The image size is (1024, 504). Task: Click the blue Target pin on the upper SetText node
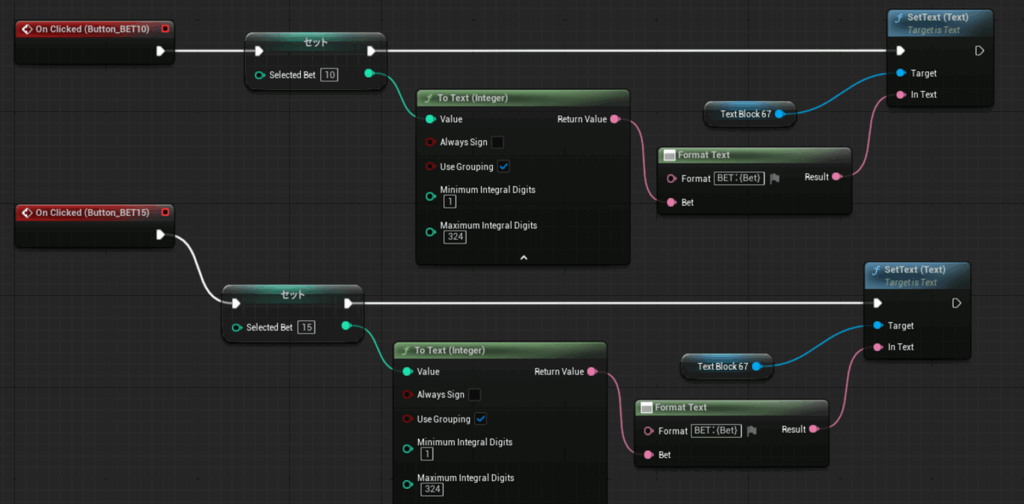pos(901,73)
